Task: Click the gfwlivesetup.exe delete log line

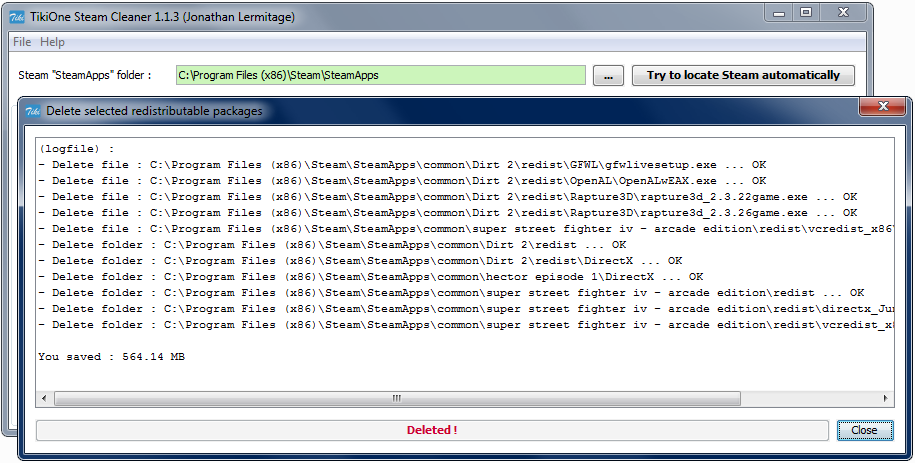Action: tap(402, 165)
